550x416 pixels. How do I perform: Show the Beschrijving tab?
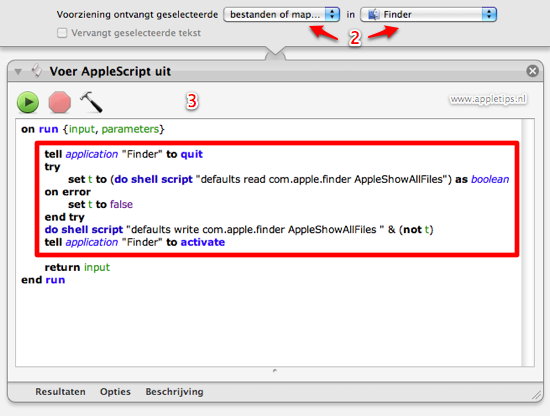pyautogui.click(x=174, y=392)
